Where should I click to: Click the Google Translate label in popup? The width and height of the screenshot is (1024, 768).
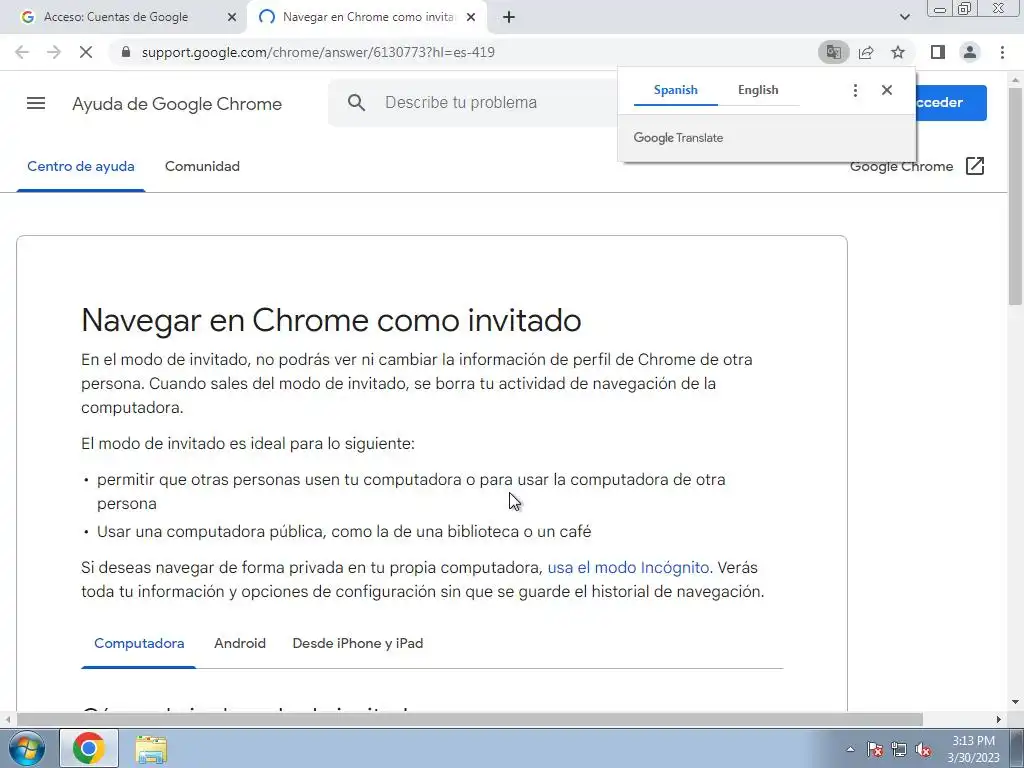[x=678, y=138]
